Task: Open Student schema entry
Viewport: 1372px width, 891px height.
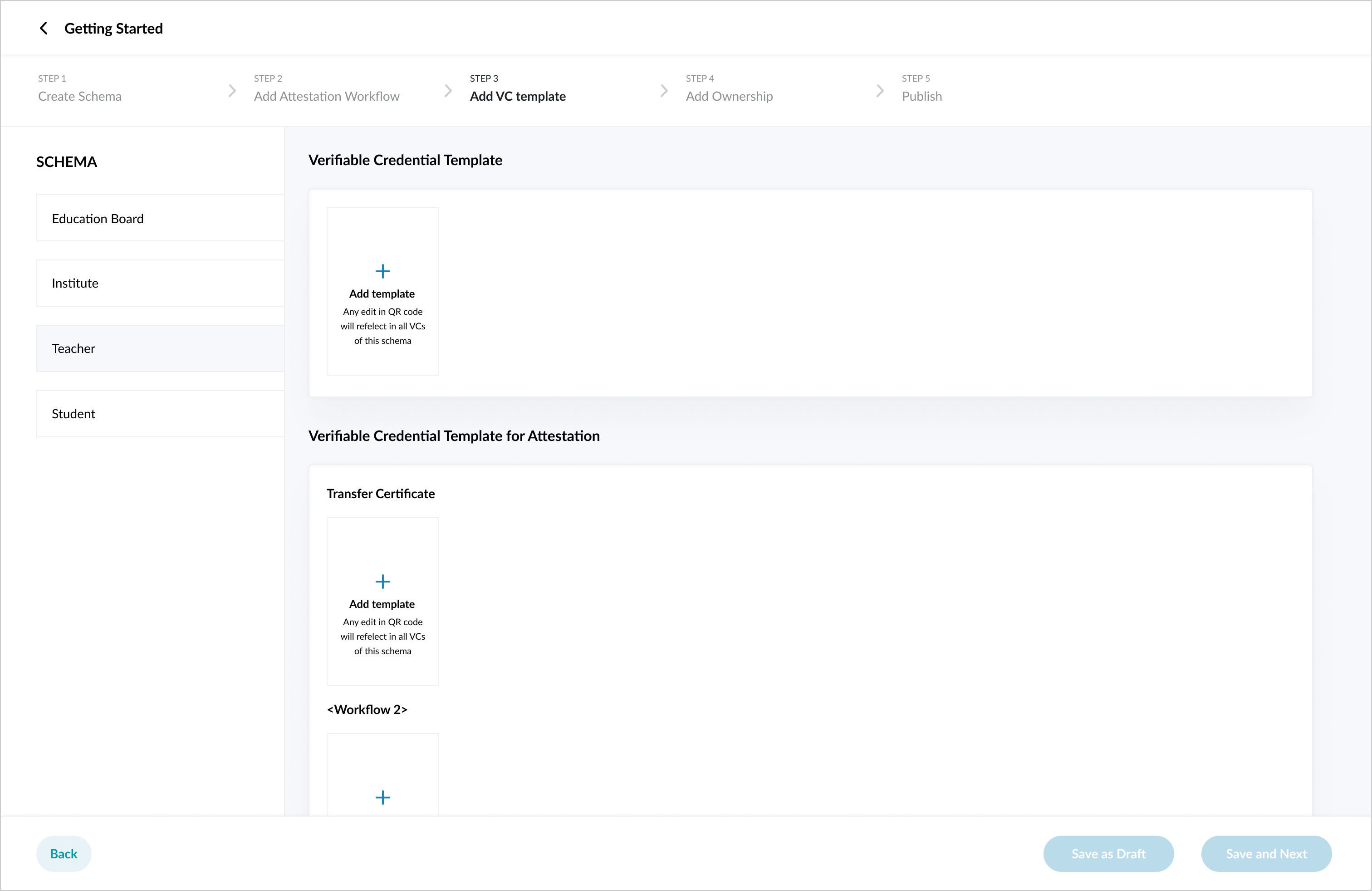Action: (160, 414)
